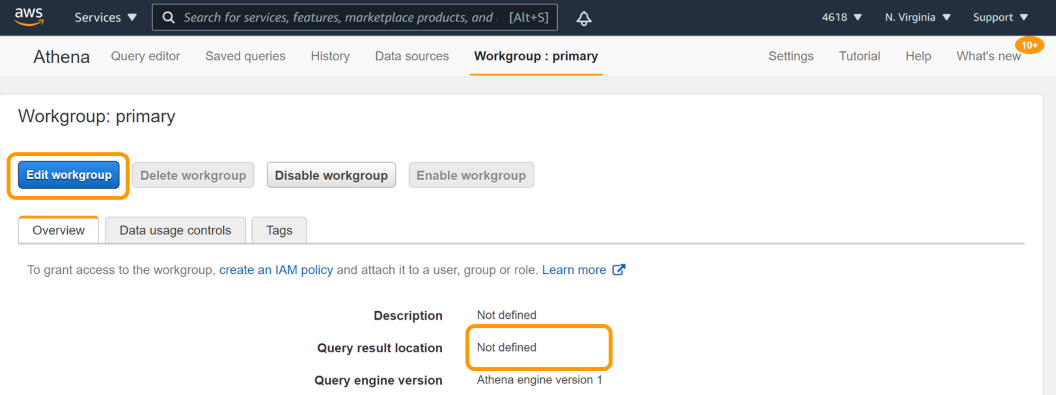Viewport: 1056px width, 395px height.
Task: Open Saved queries page
Action: 245,57
